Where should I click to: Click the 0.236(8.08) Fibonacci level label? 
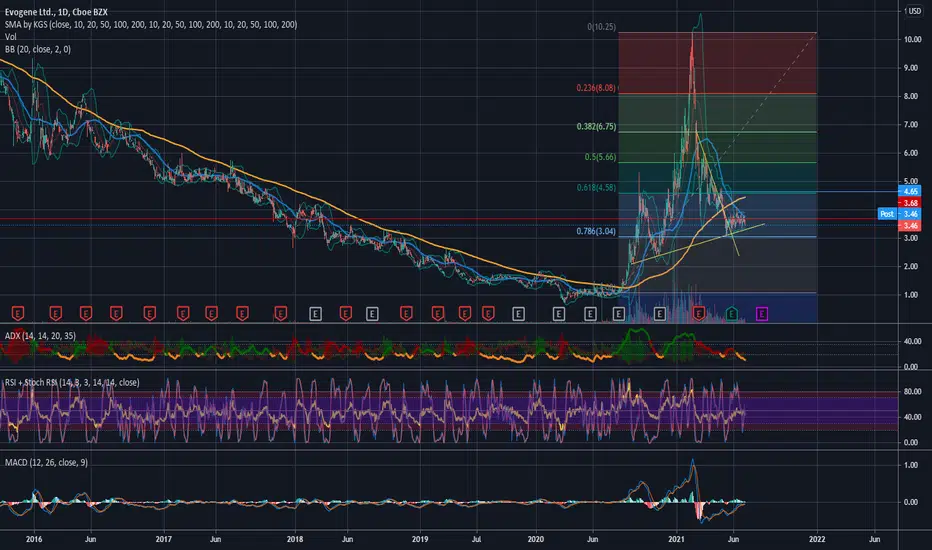point(596,88)
